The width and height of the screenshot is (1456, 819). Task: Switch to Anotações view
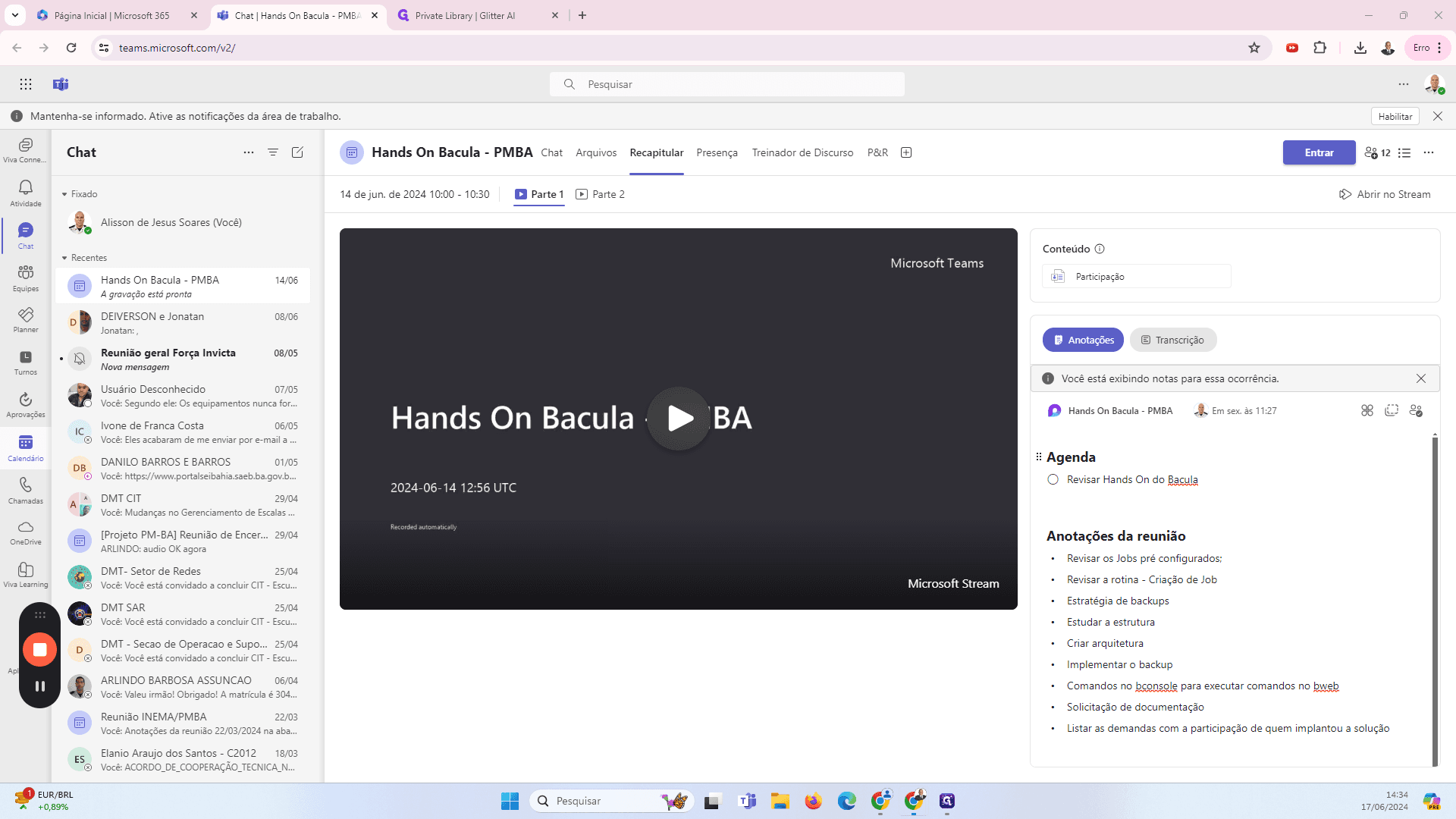click(1083, 340)
